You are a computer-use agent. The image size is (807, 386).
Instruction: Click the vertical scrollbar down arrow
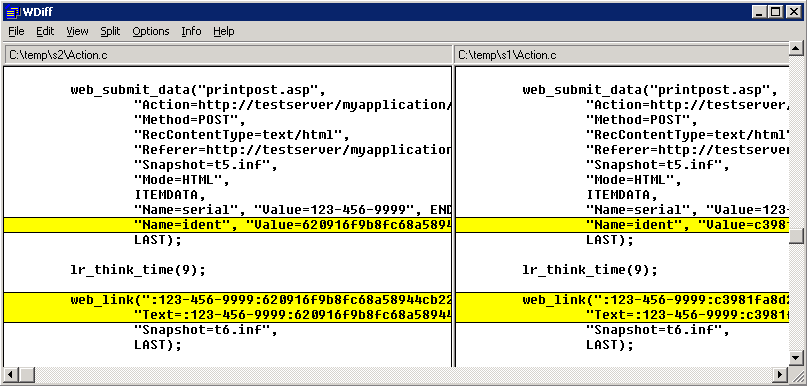coord(796,357)
